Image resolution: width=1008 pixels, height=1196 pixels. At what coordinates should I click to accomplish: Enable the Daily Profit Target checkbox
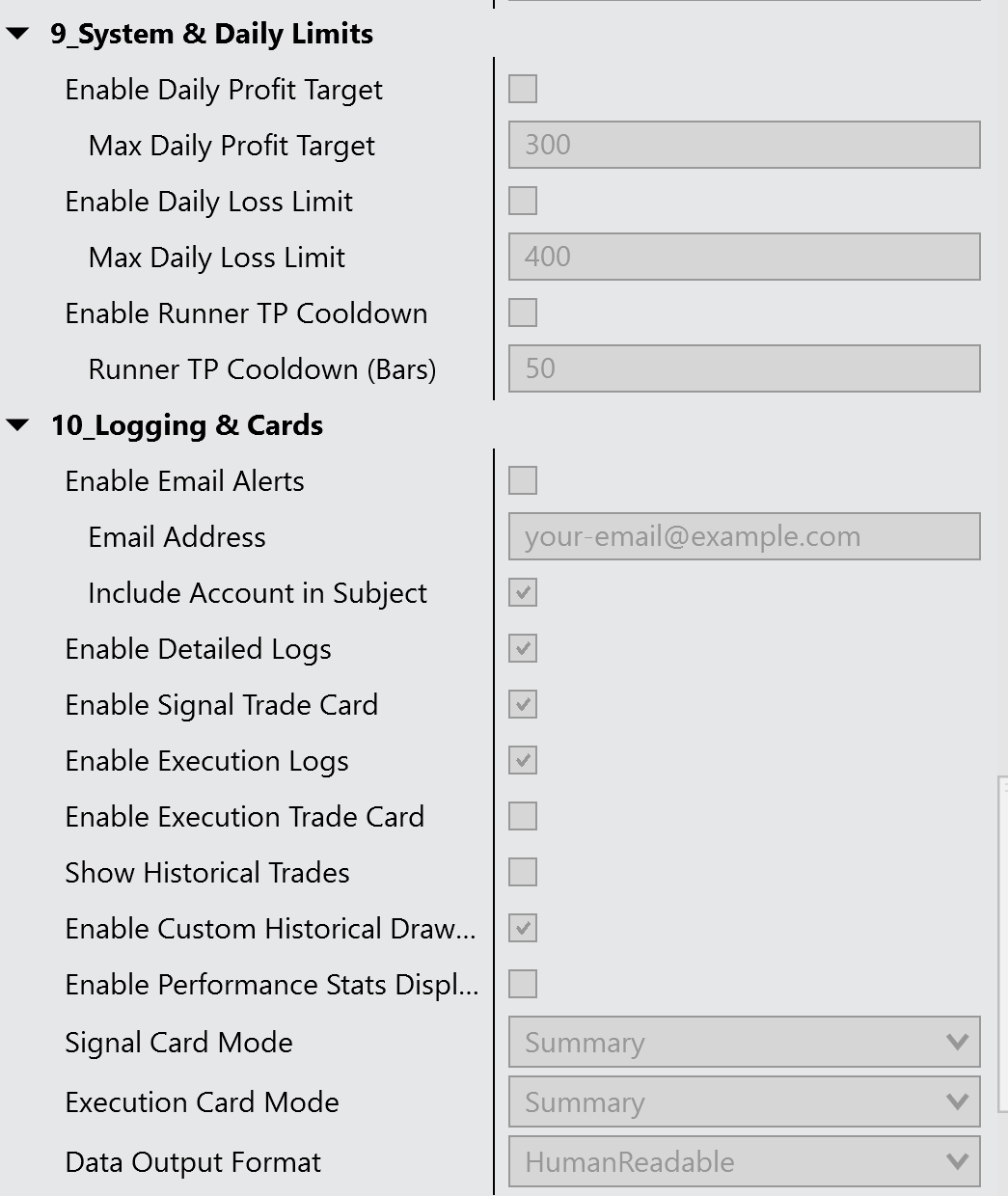523,90
